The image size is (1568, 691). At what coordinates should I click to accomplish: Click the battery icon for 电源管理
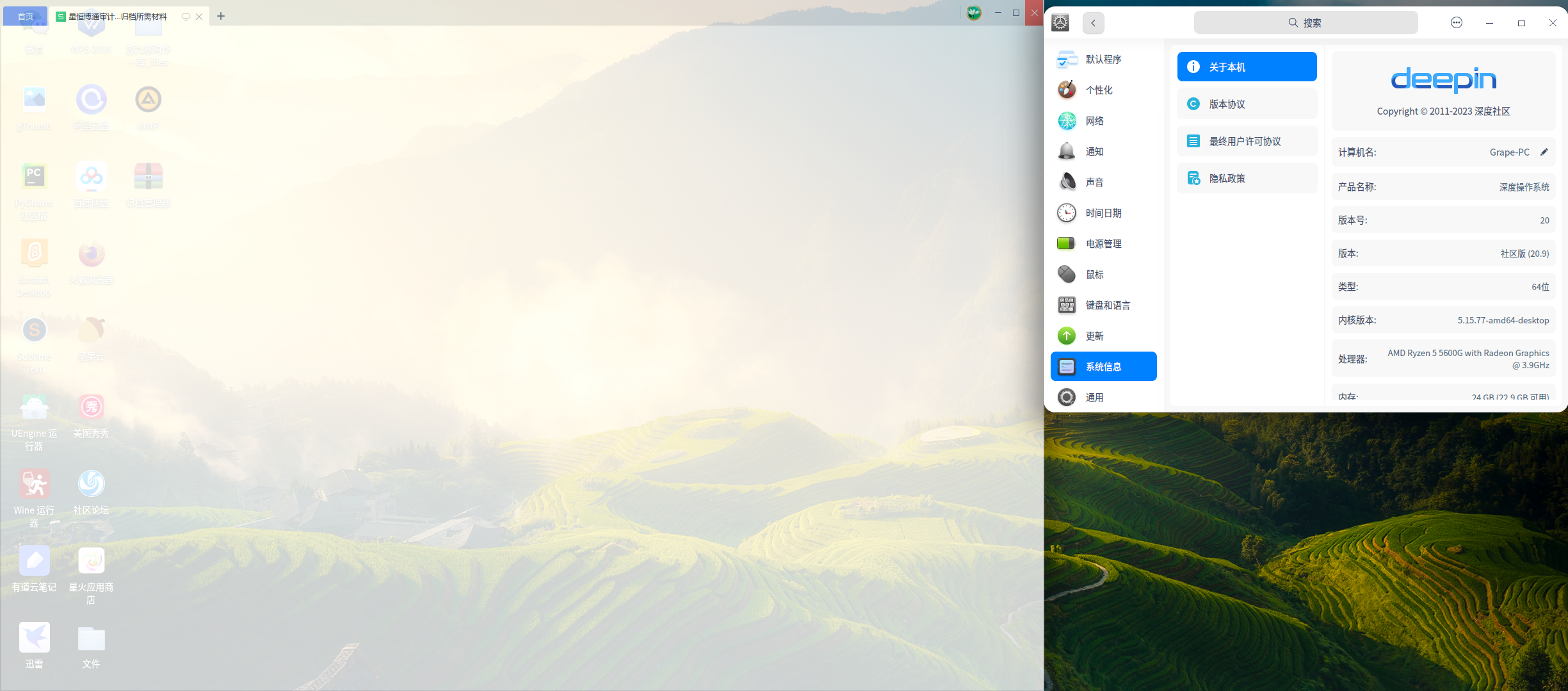tap(1067, 243)
